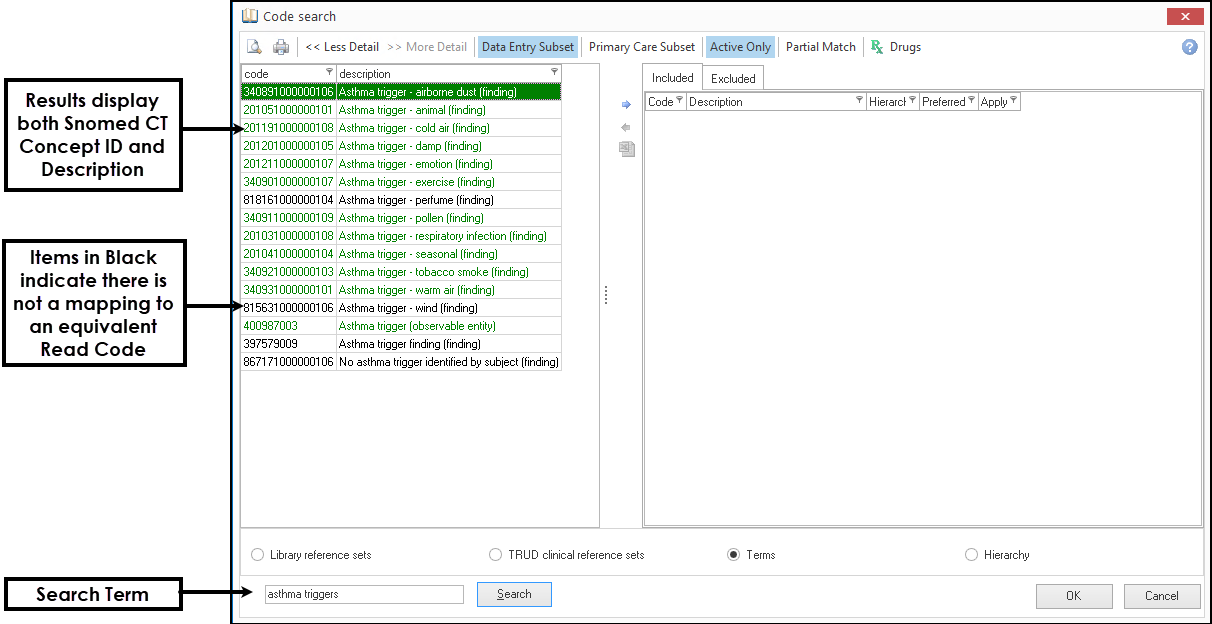Open the Preferred column filter dropdown
This screenshot has height=624, width=1212.
[x=972, y=101]
